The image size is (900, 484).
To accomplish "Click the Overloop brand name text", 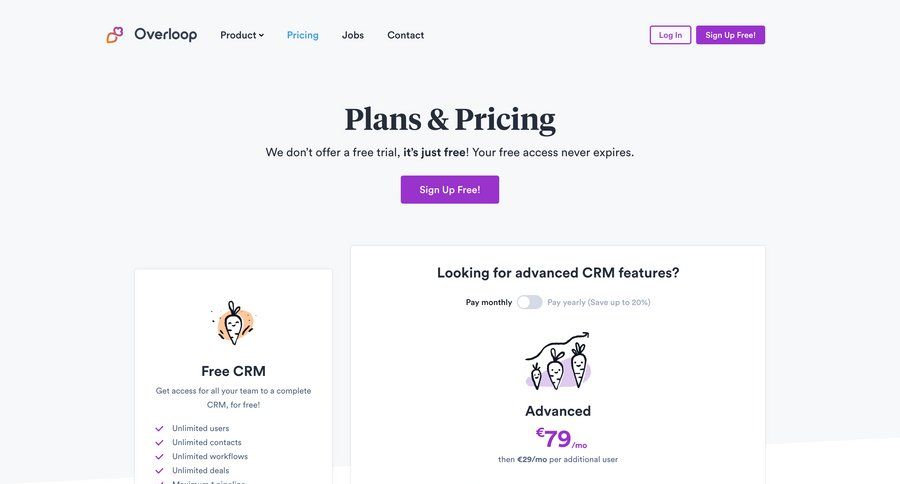I will tap(166, 35).
